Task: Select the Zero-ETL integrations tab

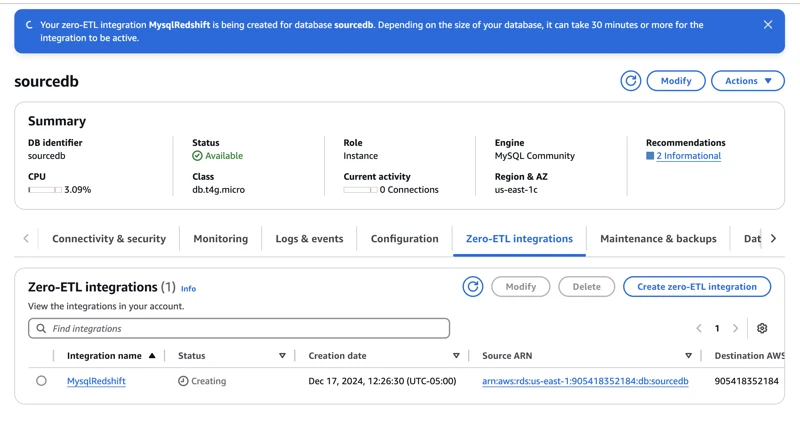Action: coord(519,238)
